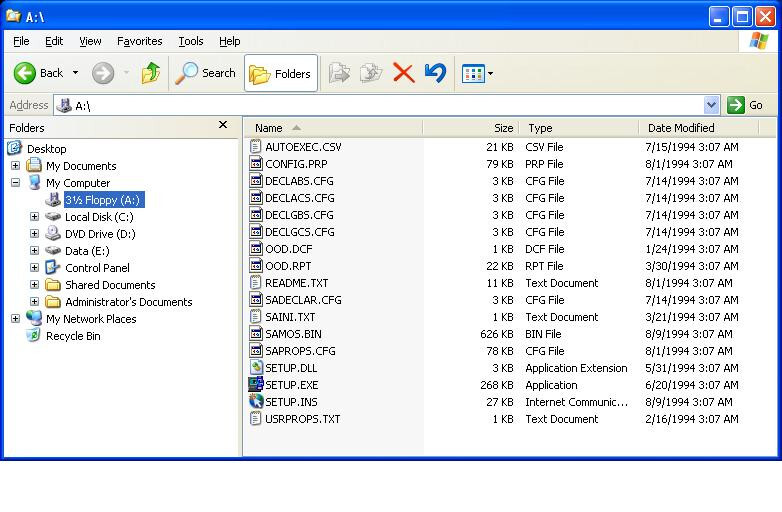Click the My Network Places icon
The height and width of the screenshot is (512, 782).
pyautogui.click(x=34, y=318)
